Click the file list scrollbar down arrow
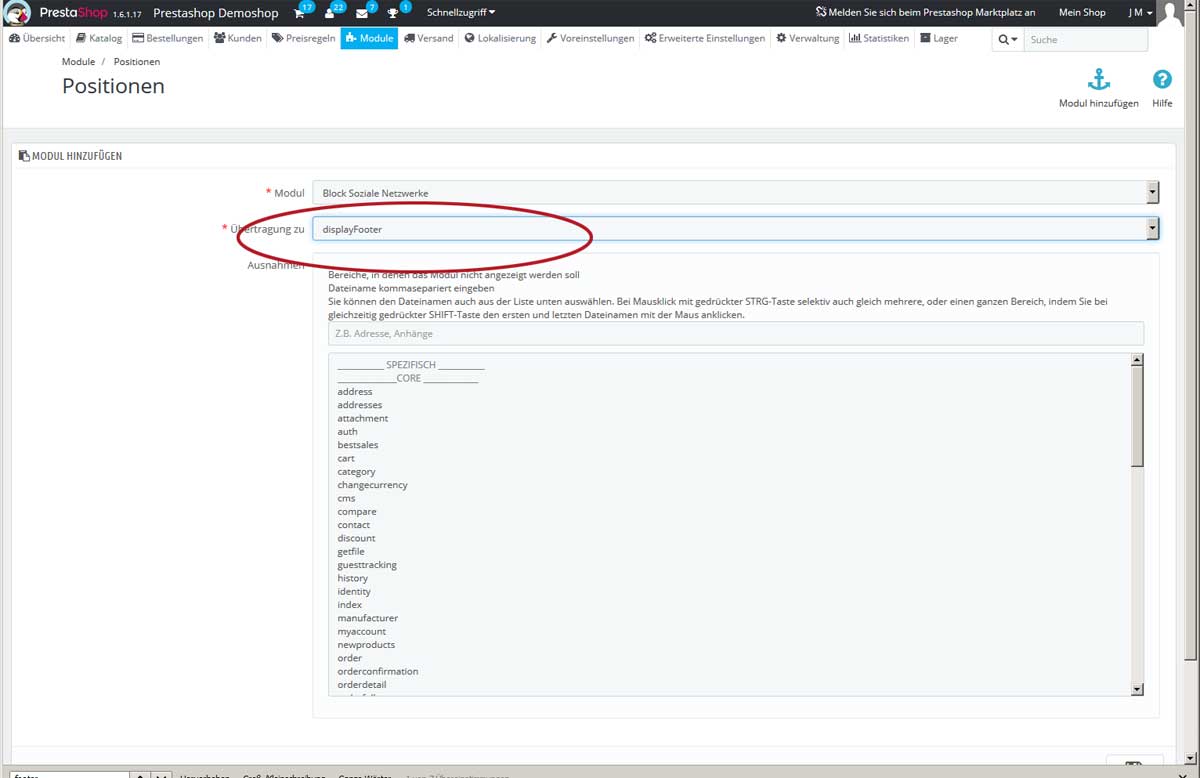 click(x=1137, y=689)
